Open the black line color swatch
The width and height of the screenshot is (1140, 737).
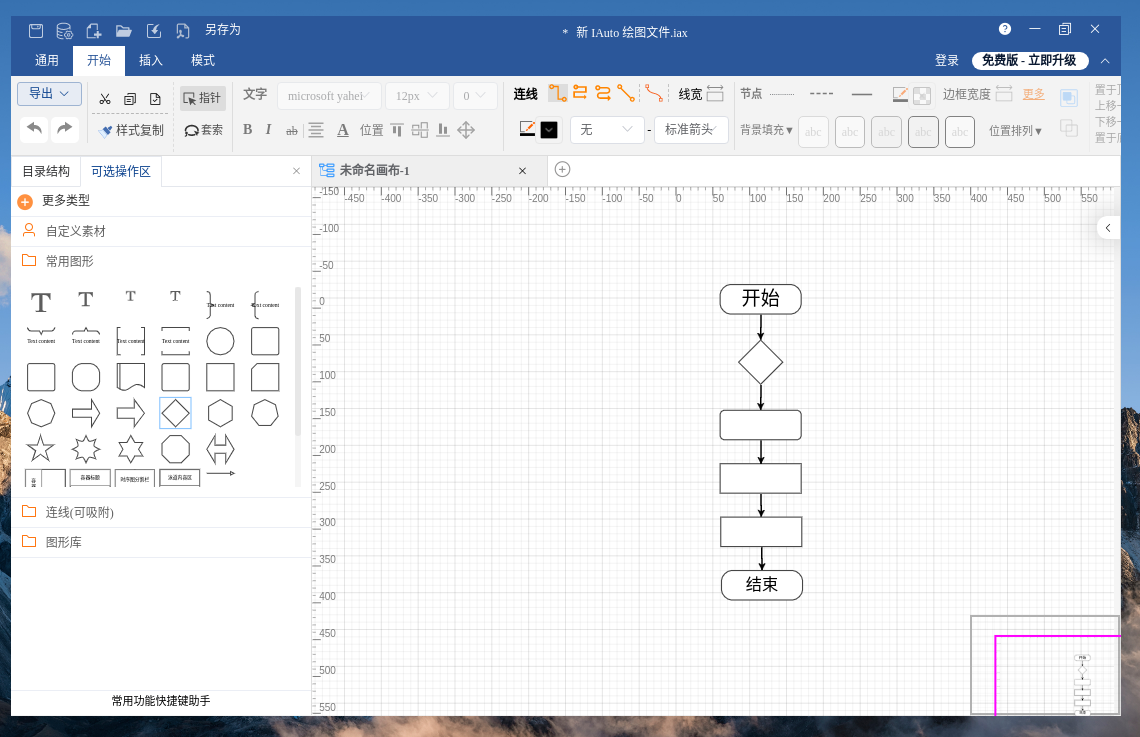[549, 130]
